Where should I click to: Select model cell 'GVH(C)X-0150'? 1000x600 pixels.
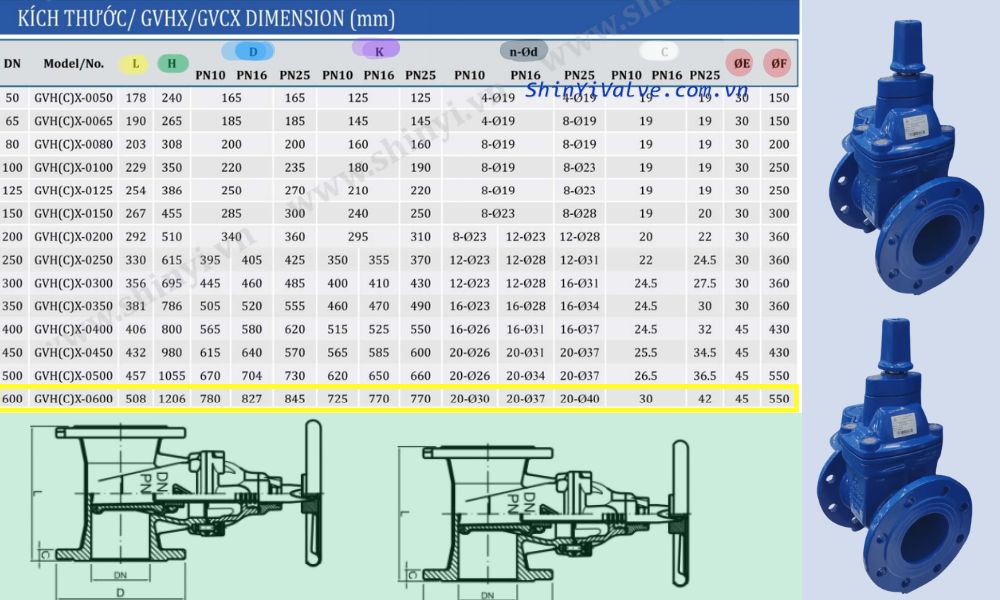[73, 213]
